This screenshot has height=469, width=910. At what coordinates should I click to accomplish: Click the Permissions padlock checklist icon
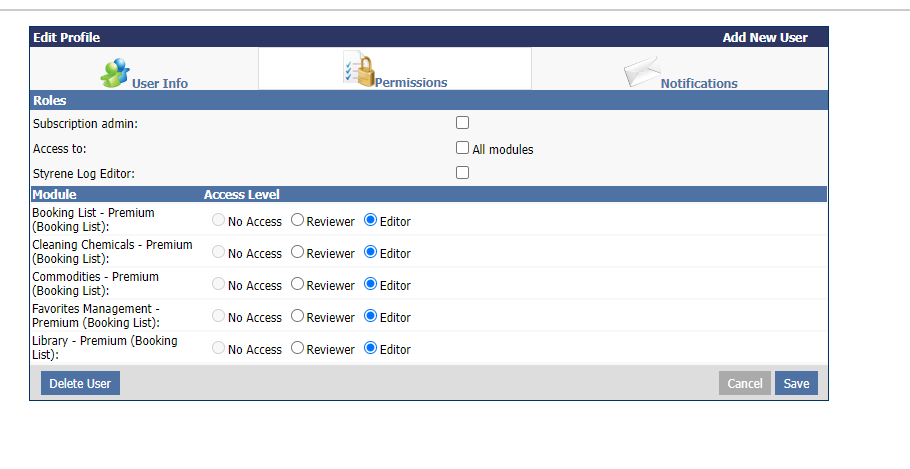tap(358, 70)
